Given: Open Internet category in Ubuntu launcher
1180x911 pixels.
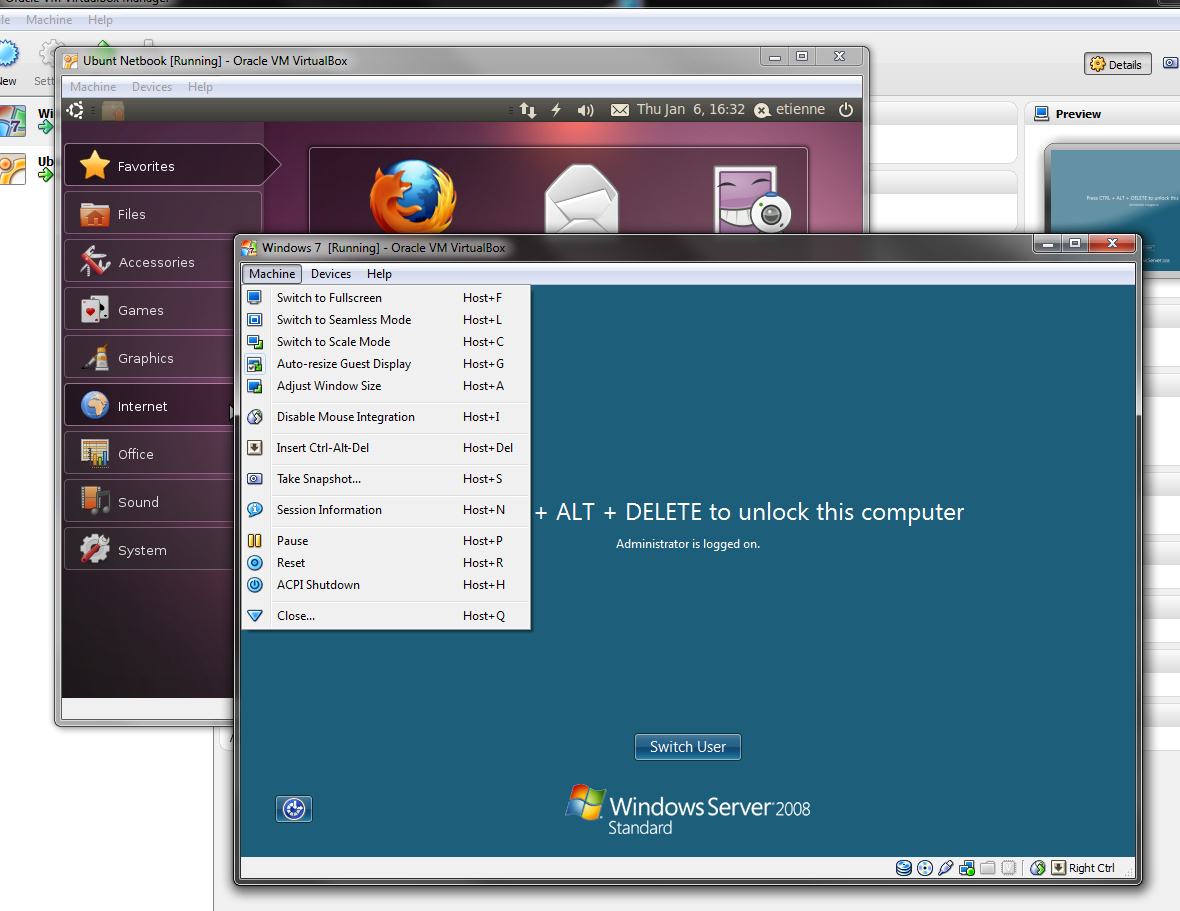Looking at the screenshot, I should pos(149,406).
